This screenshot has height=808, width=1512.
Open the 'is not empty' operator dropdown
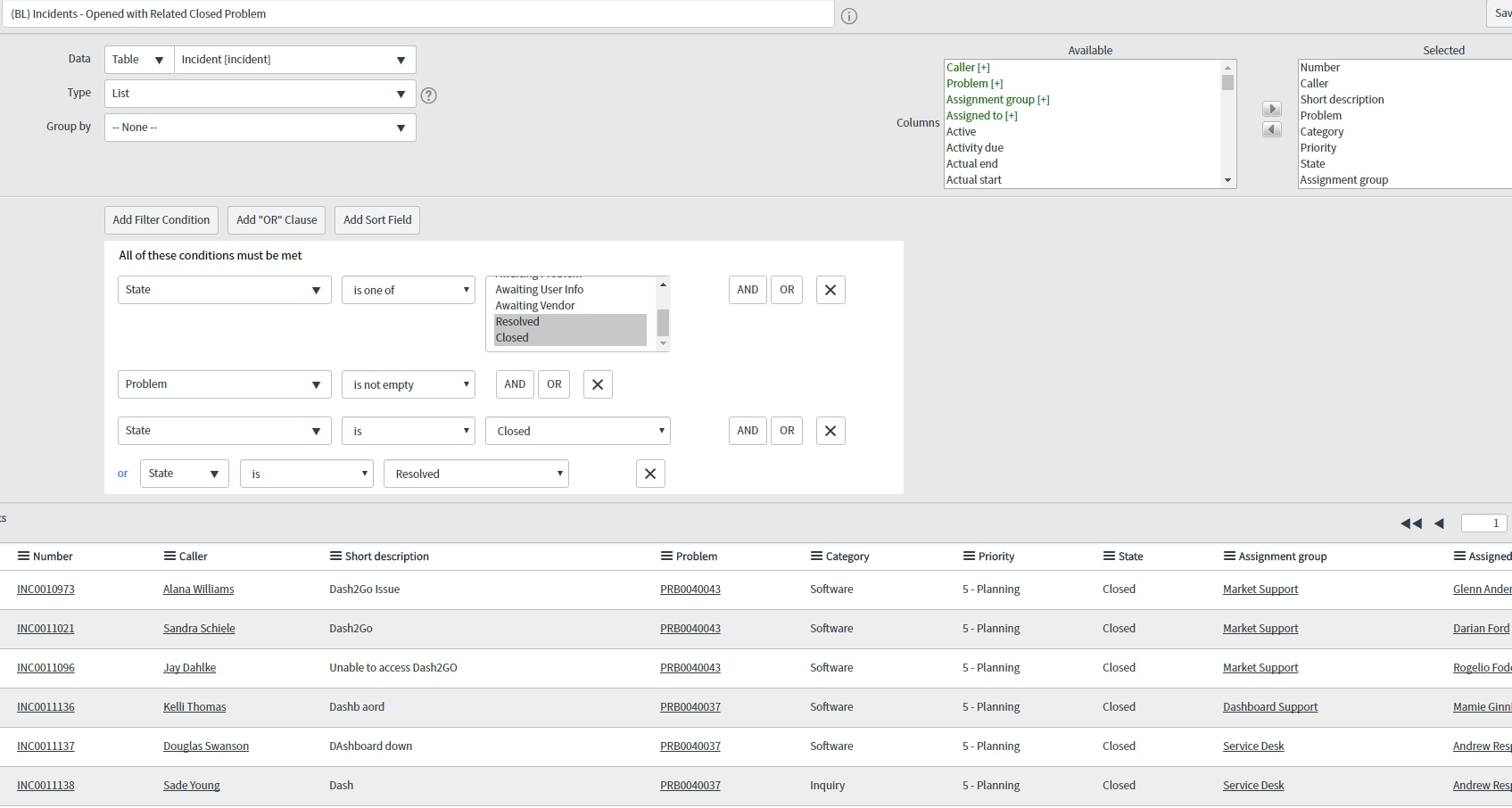click(x=409, y=385)
